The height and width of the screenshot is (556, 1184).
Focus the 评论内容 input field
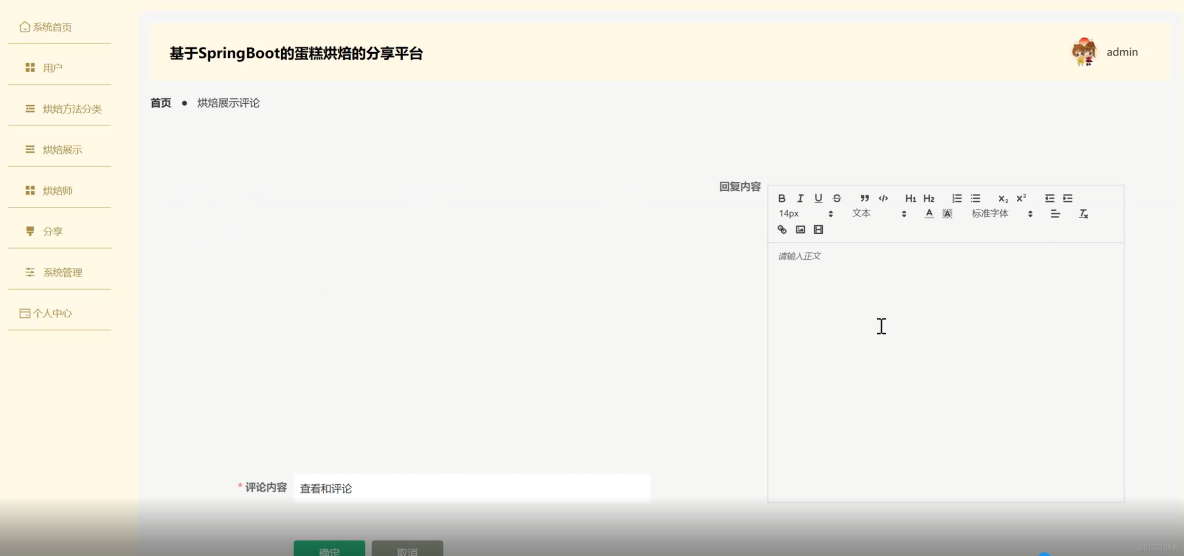(x=472, y=488)
